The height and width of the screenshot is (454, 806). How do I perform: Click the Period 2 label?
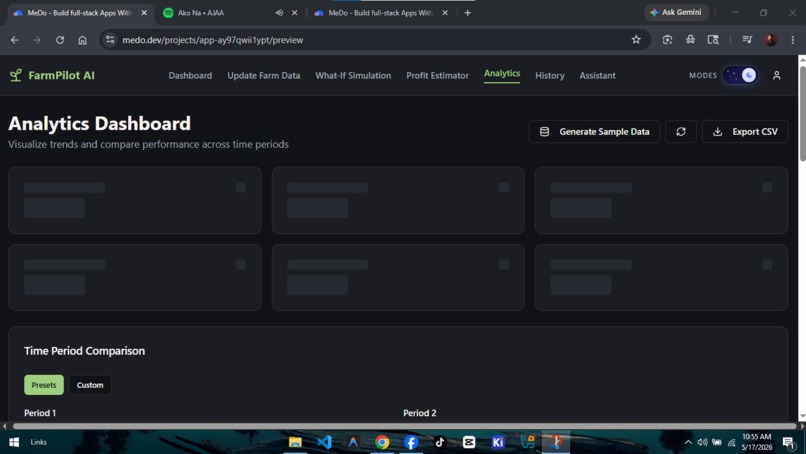(x=419, y=413)
